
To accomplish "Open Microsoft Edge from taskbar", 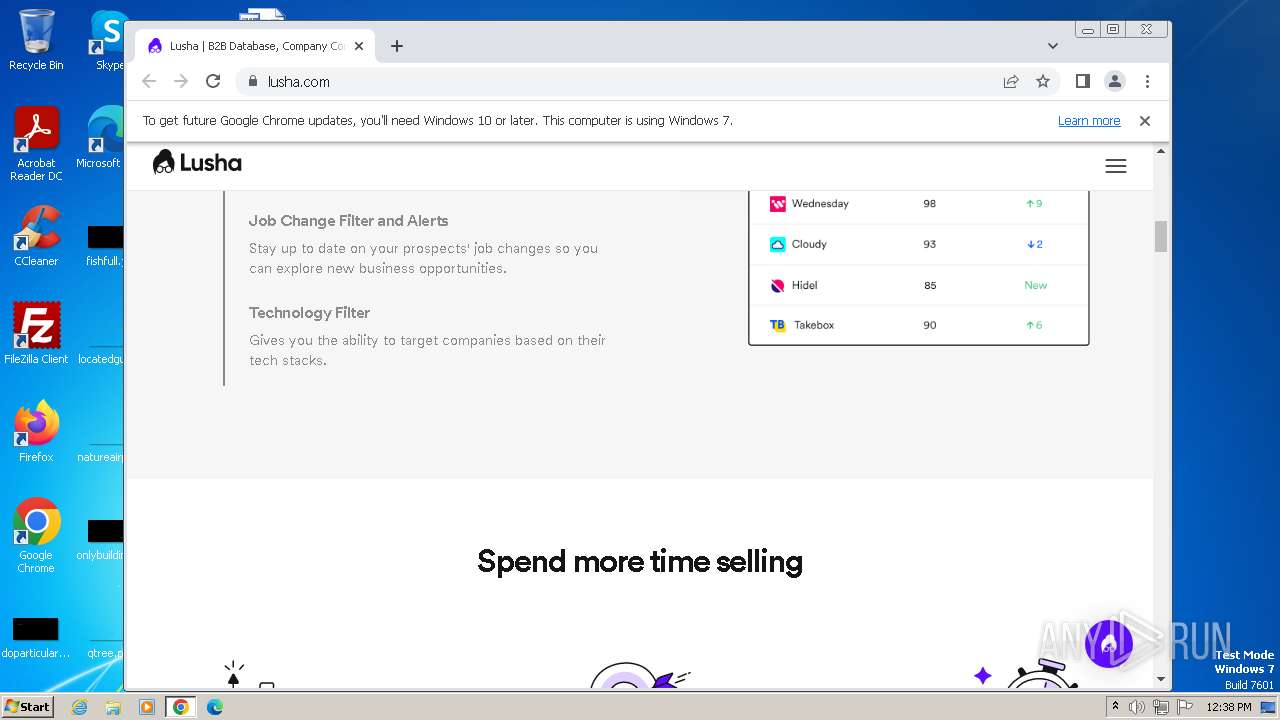I will pos(215,707).
